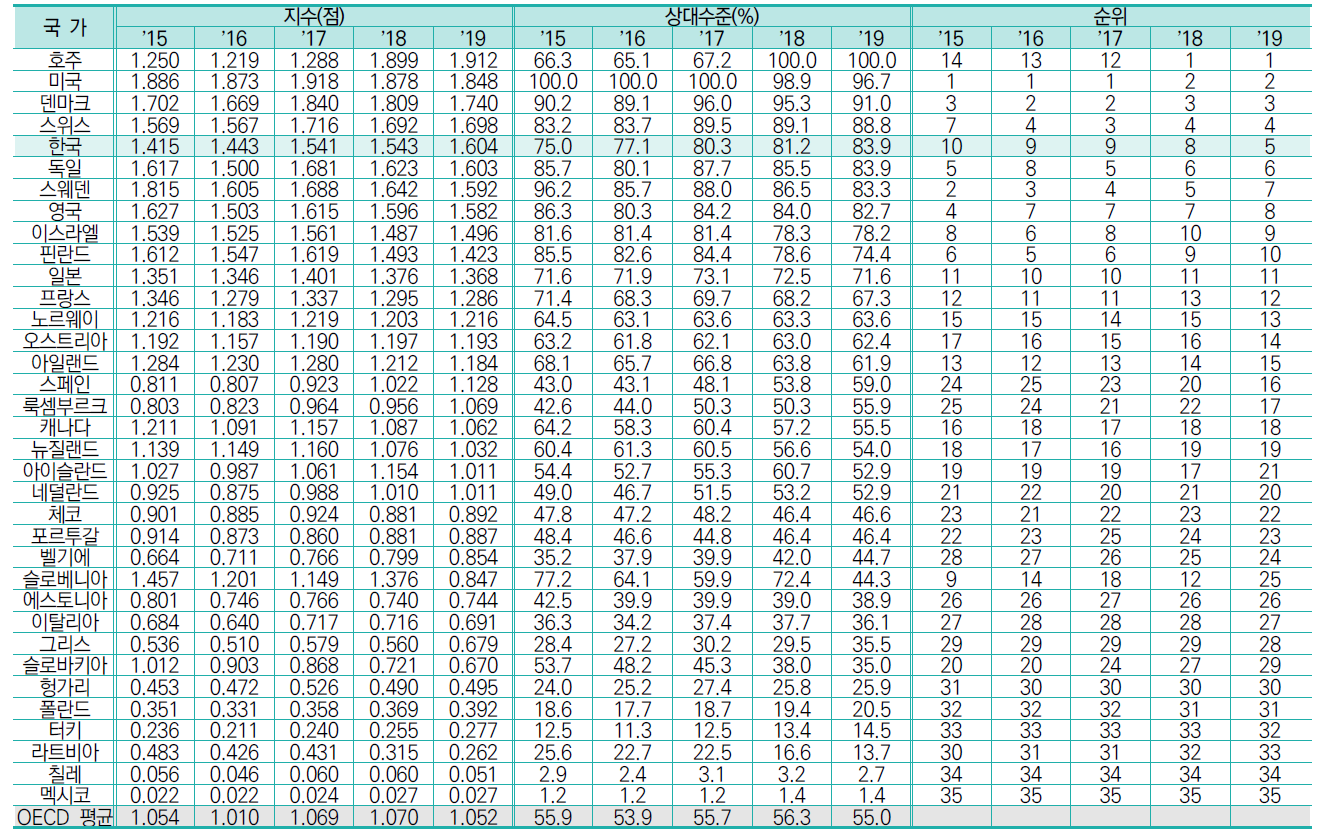Click 덴마크's '17 index value 1.840
Viewport: 1328px width, 838px height.
click(315, 102)
